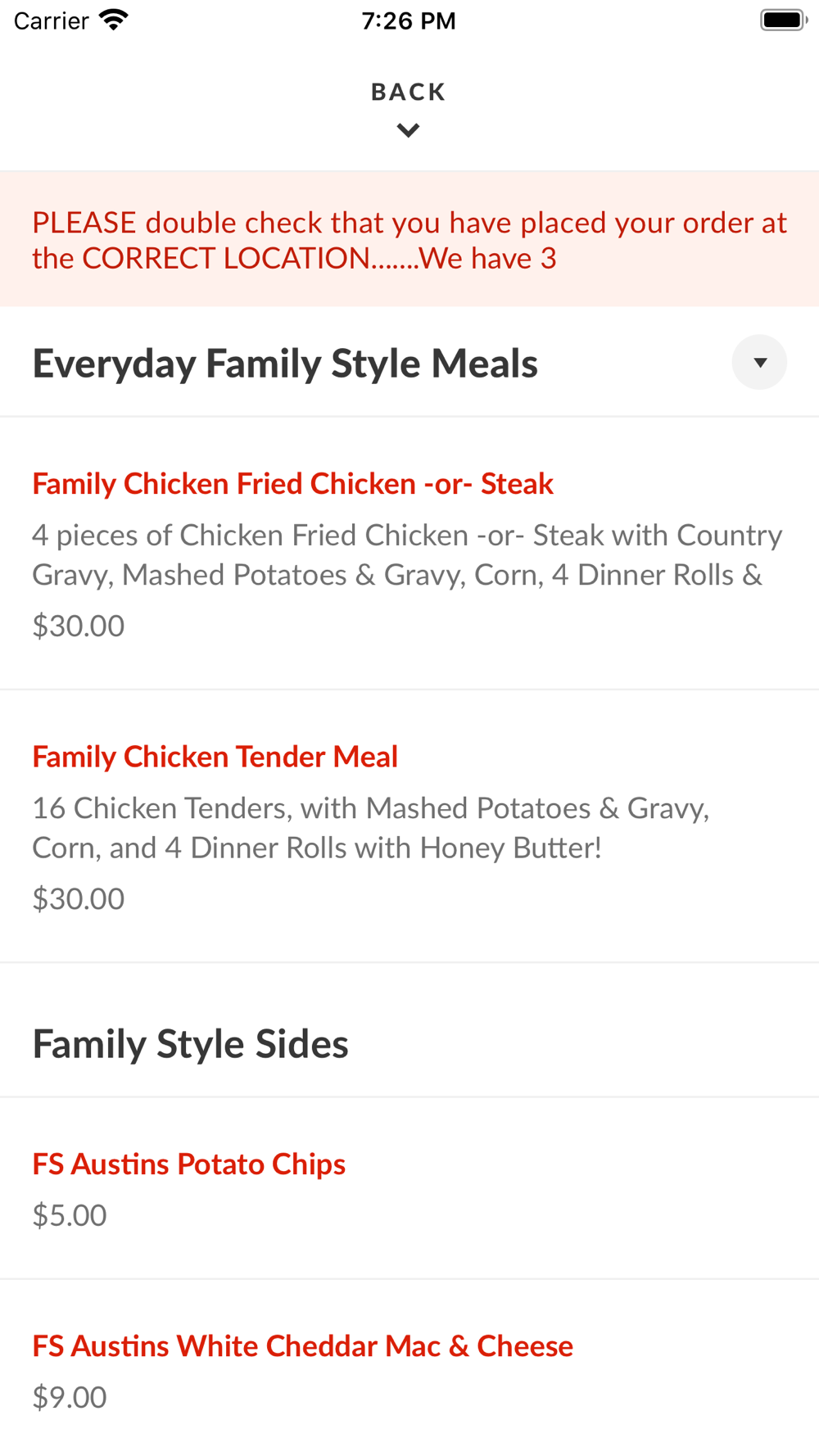
Task: Select FS Austins Potato Chips
Action: tap(409, 1189)
